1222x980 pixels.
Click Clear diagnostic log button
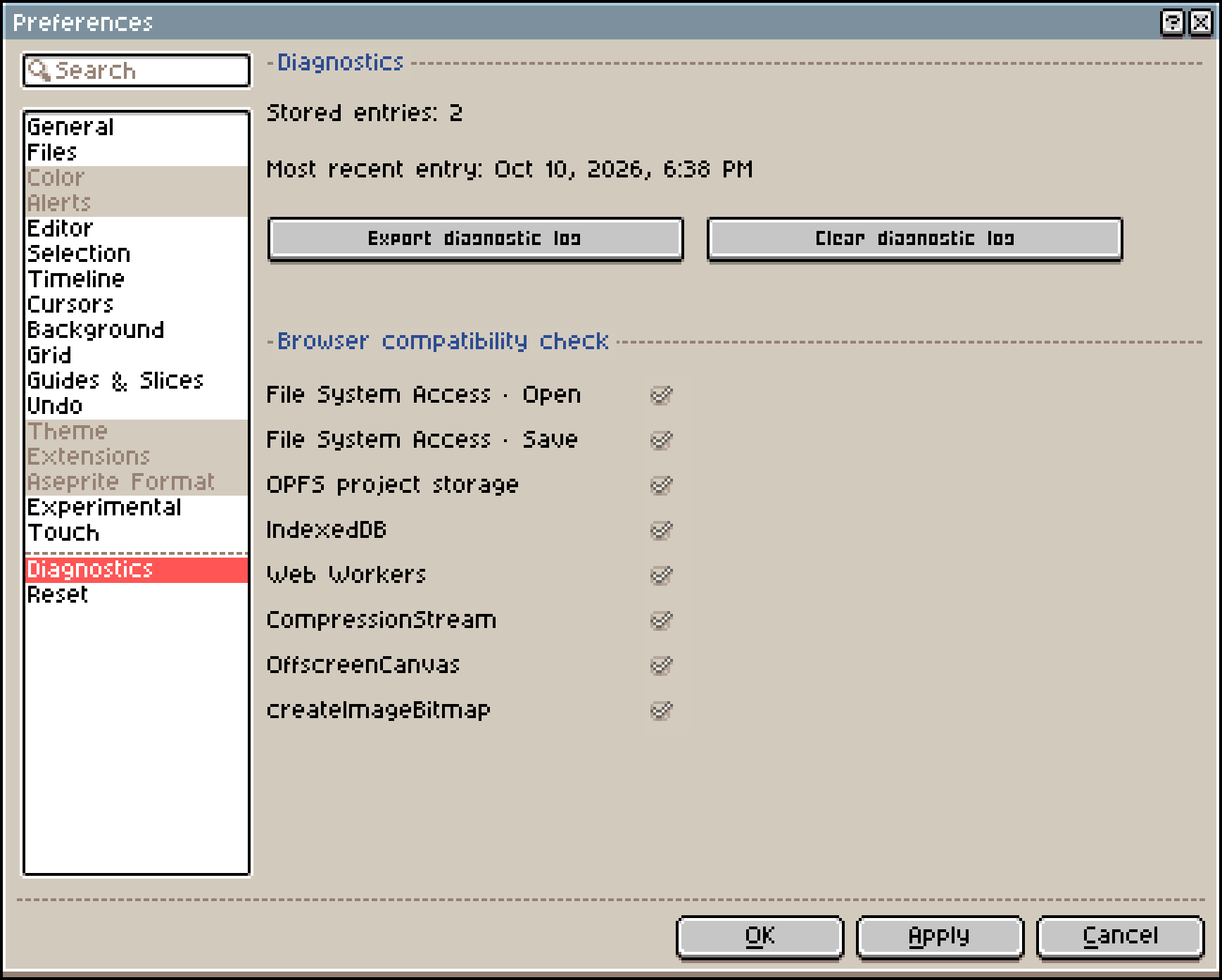coord(914,239)
